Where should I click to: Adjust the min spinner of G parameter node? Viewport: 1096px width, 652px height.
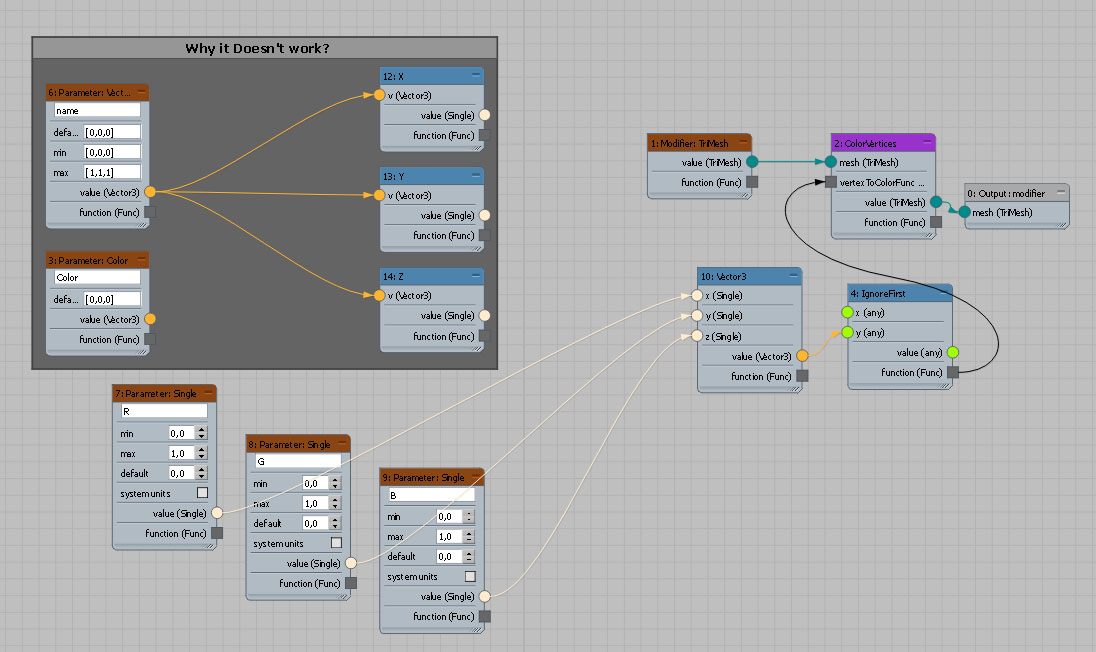tap(336, 483)
